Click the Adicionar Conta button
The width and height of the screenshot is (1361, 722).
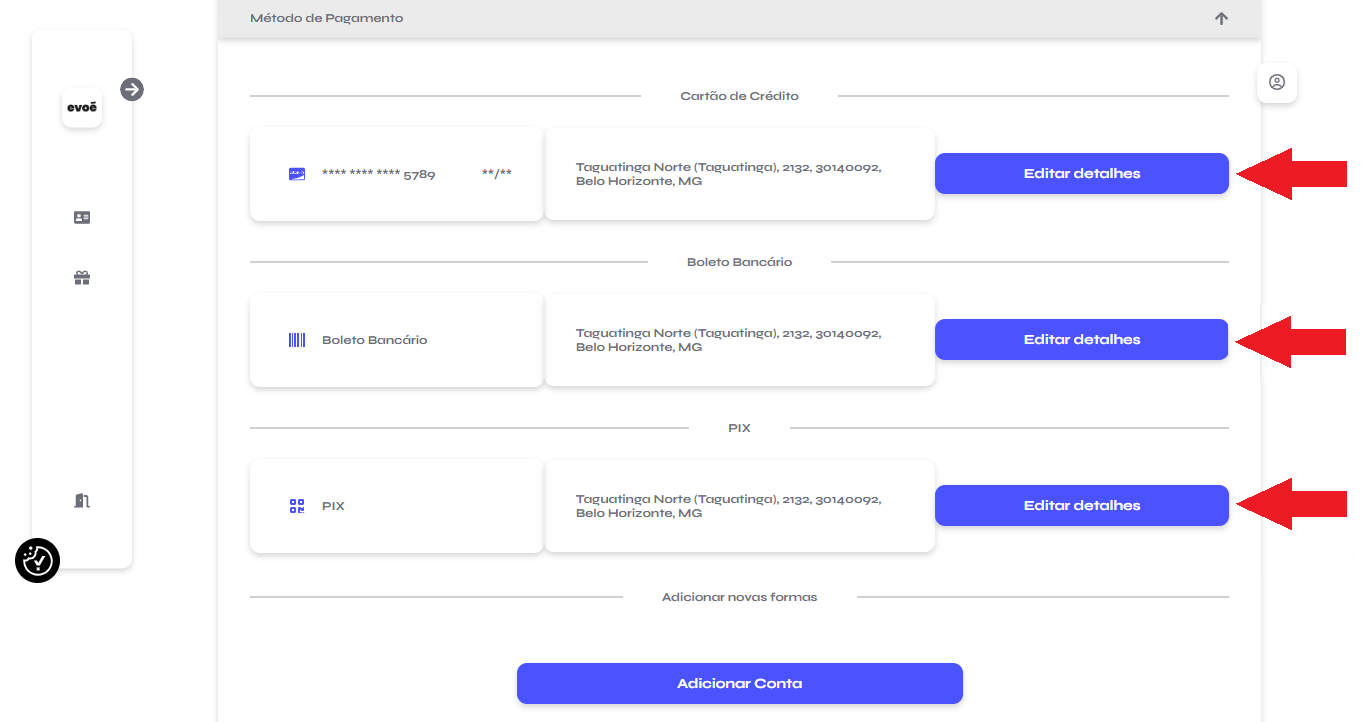pos(739,684)
